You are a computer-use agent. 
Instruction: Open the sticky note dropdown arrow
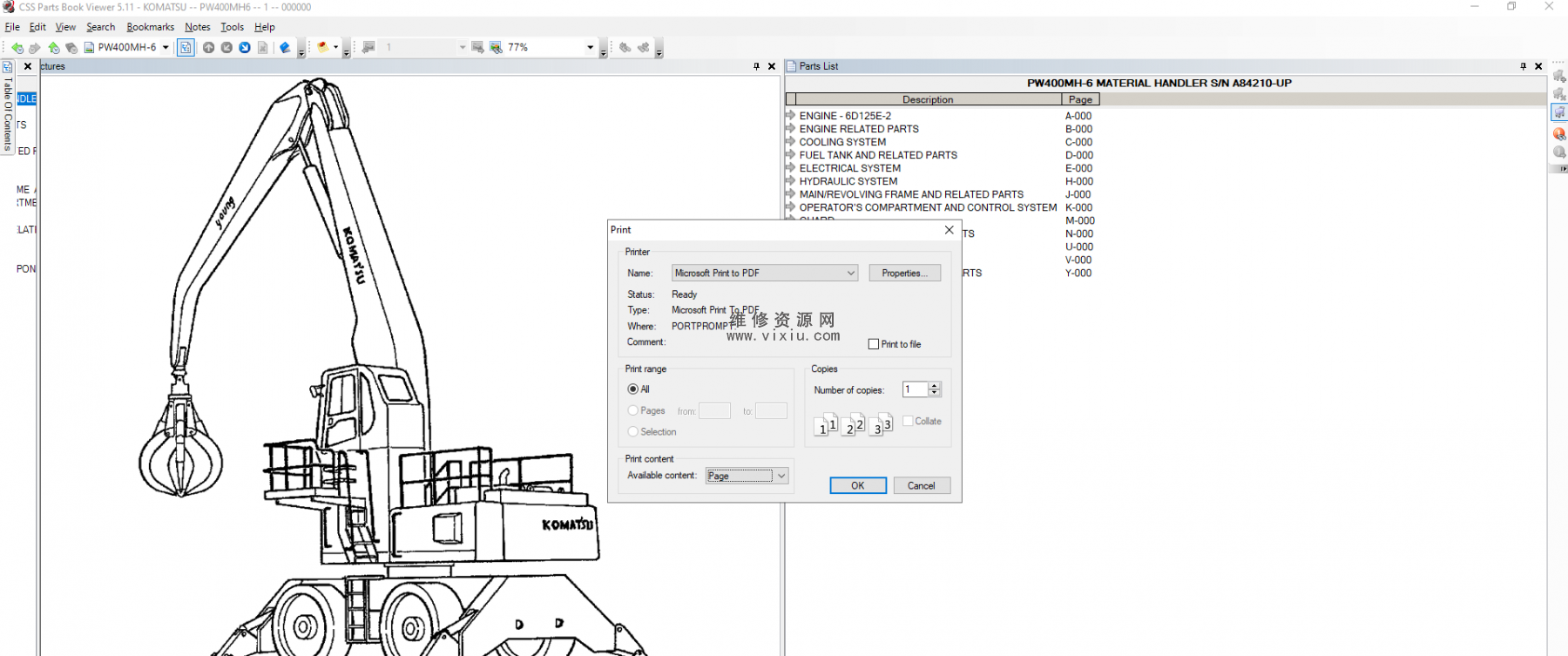tap(335, 48)
